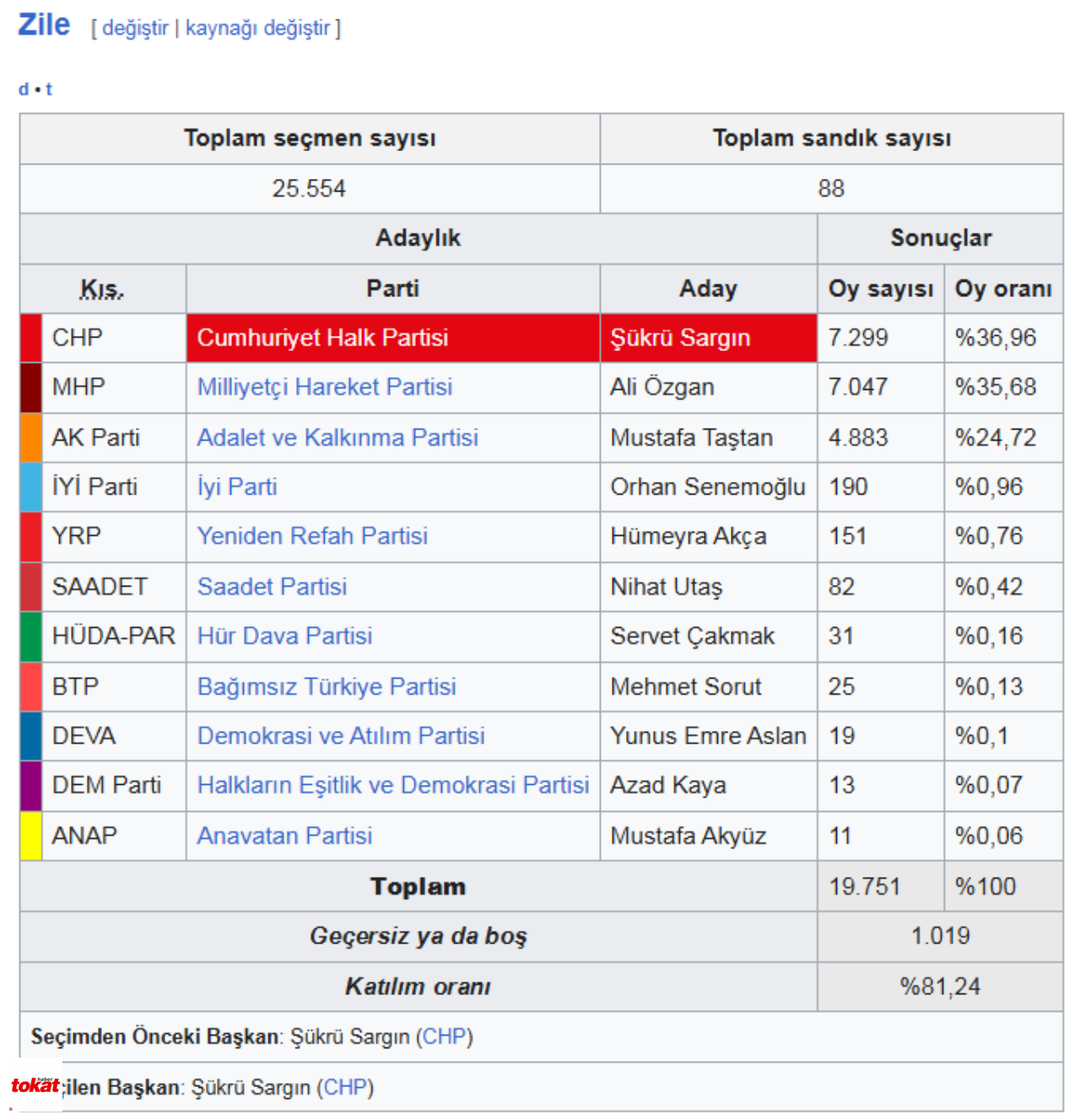Click candidate name Yunus Emre Aslan
Image resolution: width=1080 pixels, height=1120 pixels.
coord(709,736)
